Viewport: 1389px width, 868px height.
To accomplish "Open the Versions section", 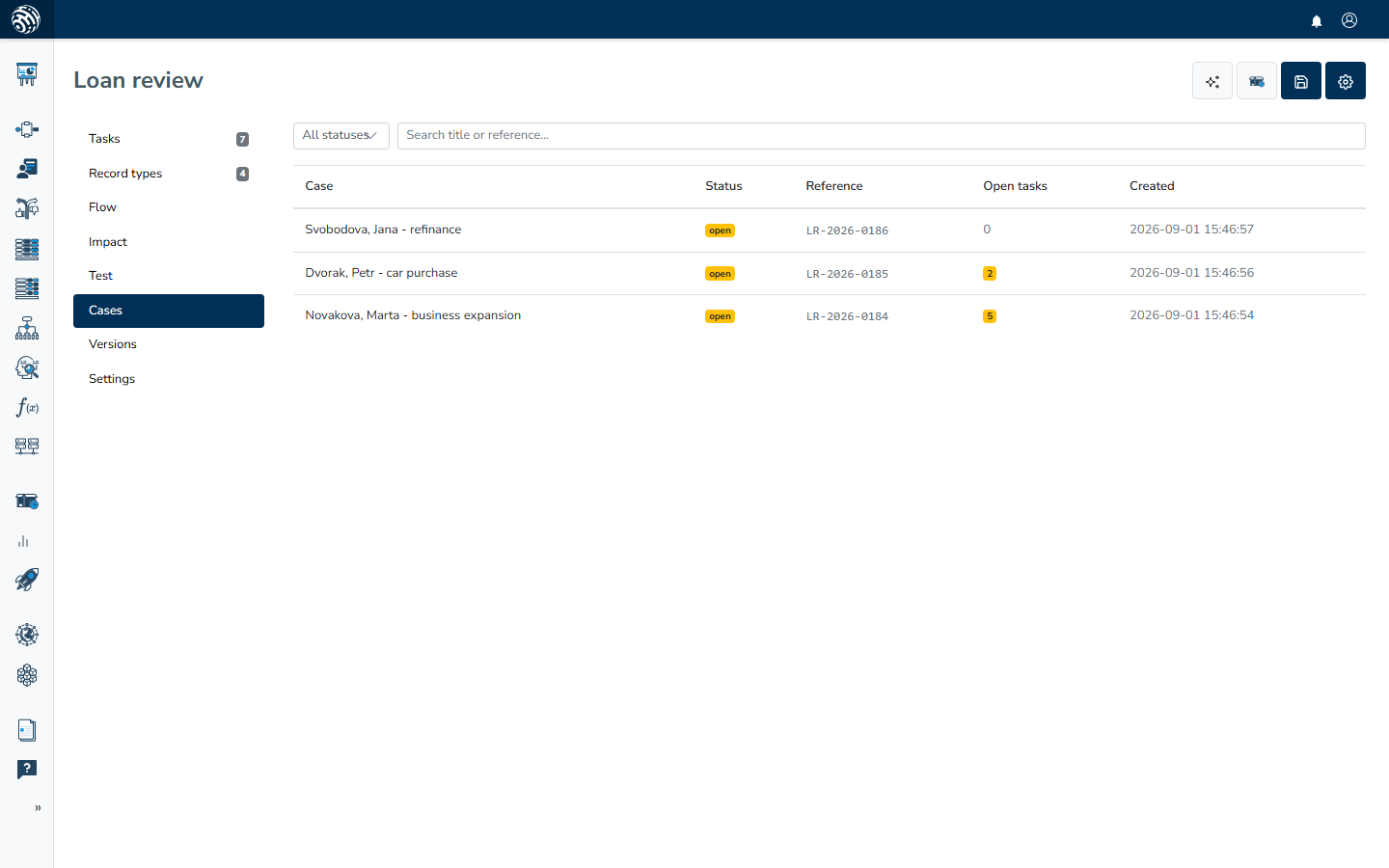I will click(x=169, y=344).
